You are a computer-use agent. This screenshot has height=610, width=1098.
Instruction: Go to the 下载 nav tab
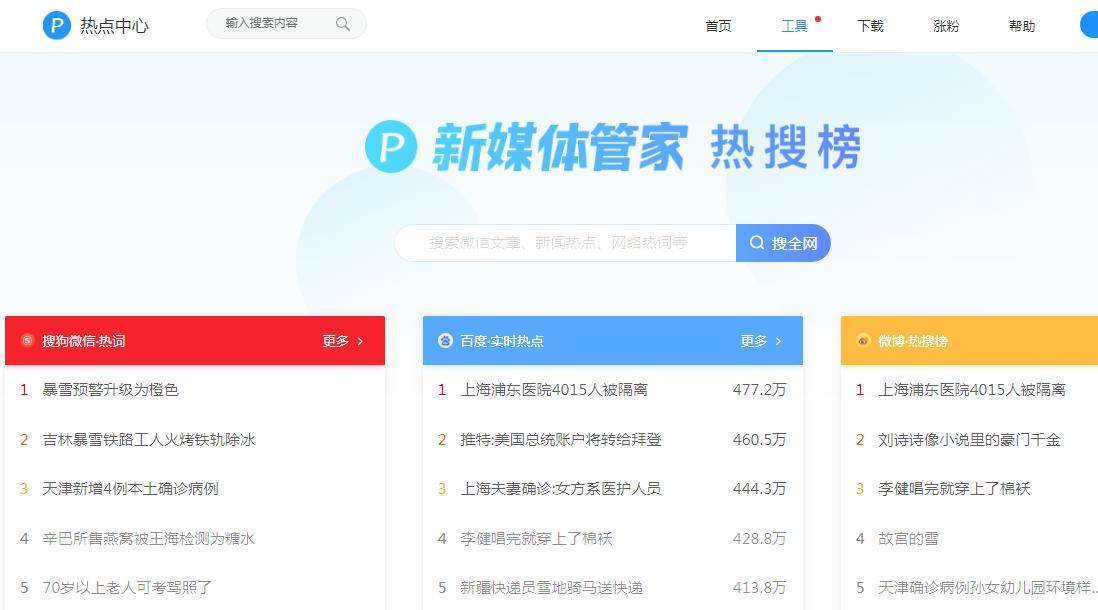870,26
